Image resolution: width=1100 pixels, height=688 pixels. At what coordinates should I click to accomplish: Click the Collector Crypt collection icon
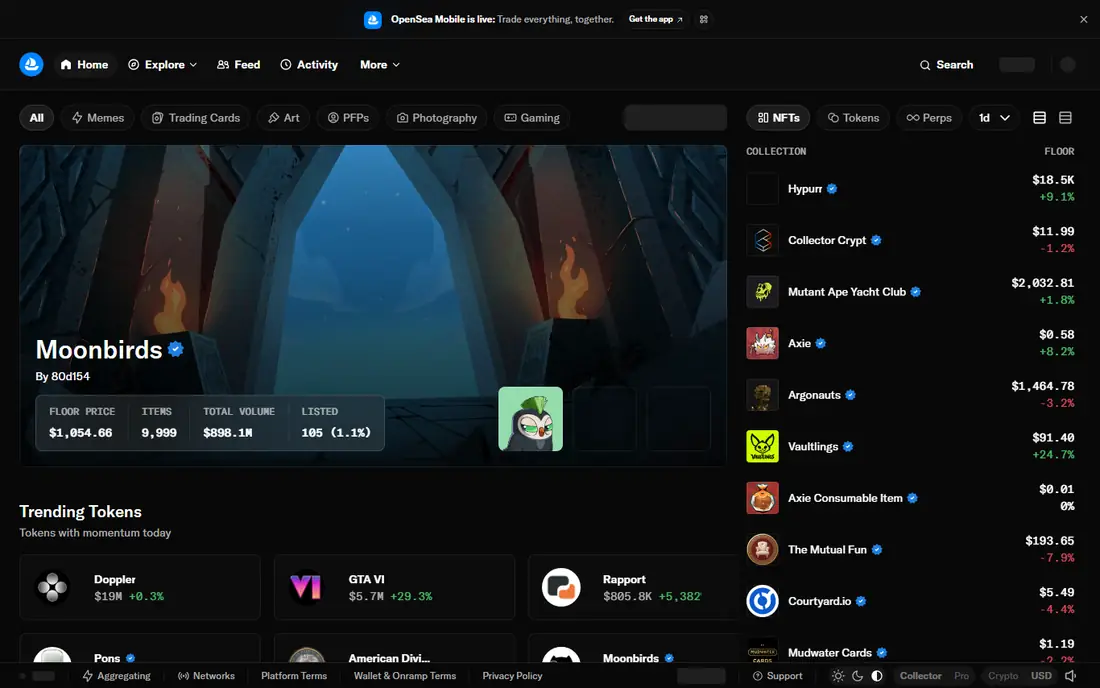pyautogui.click(x=763, y=241)
